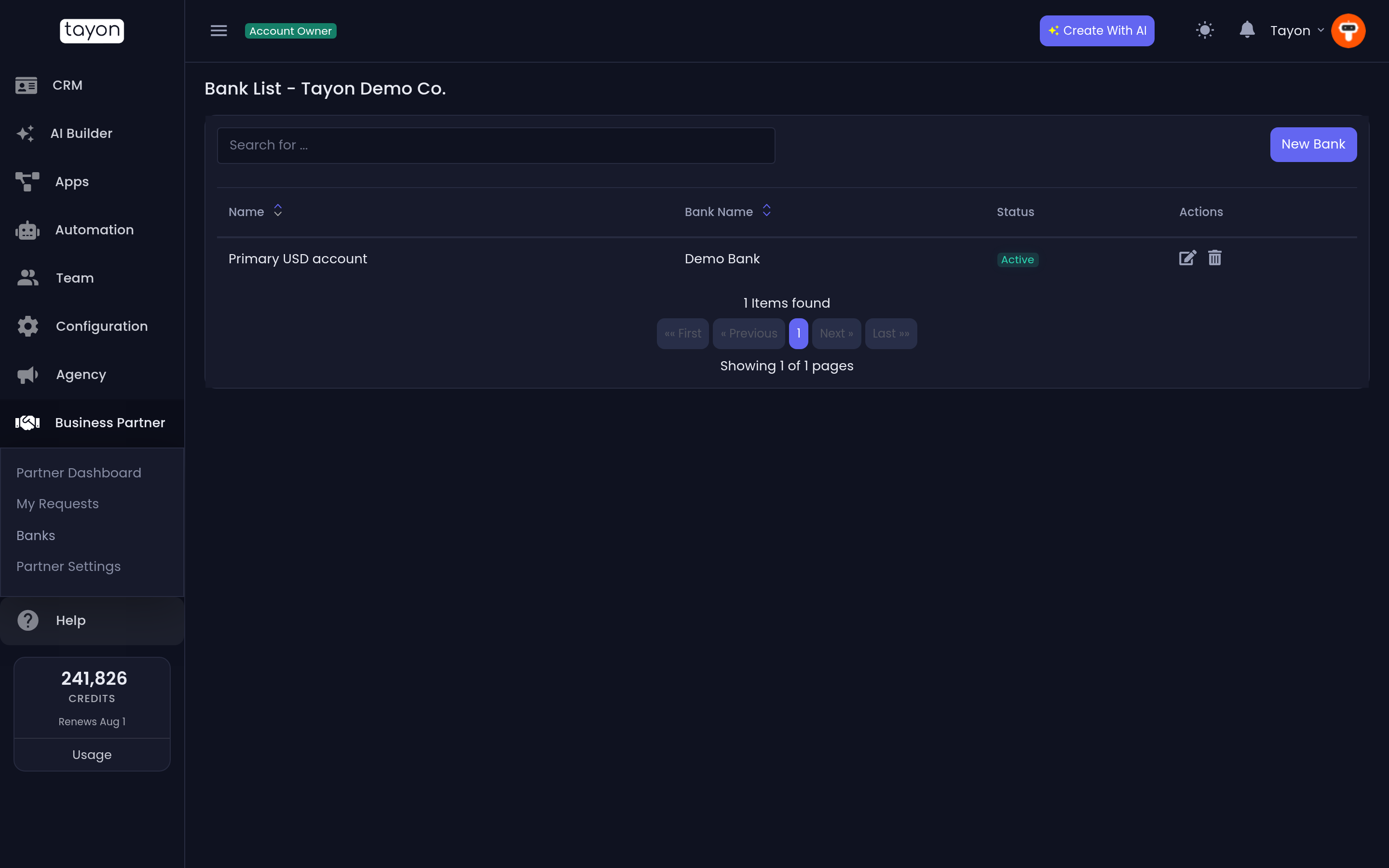
Task: Open Partner Settings submenu item
Action: [x=68, y=567]
